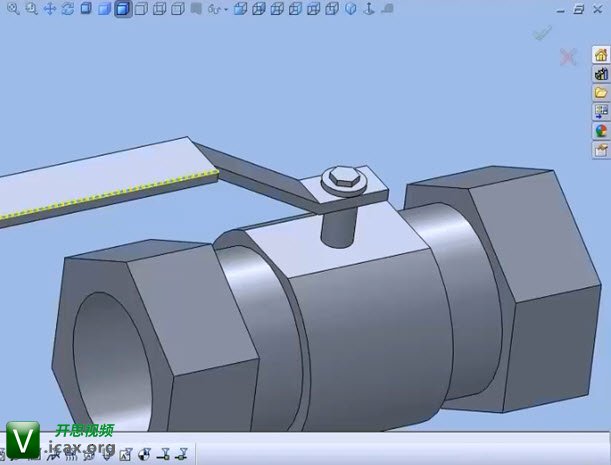Click the greyed icon after Normal To

[x=387, y=9]
